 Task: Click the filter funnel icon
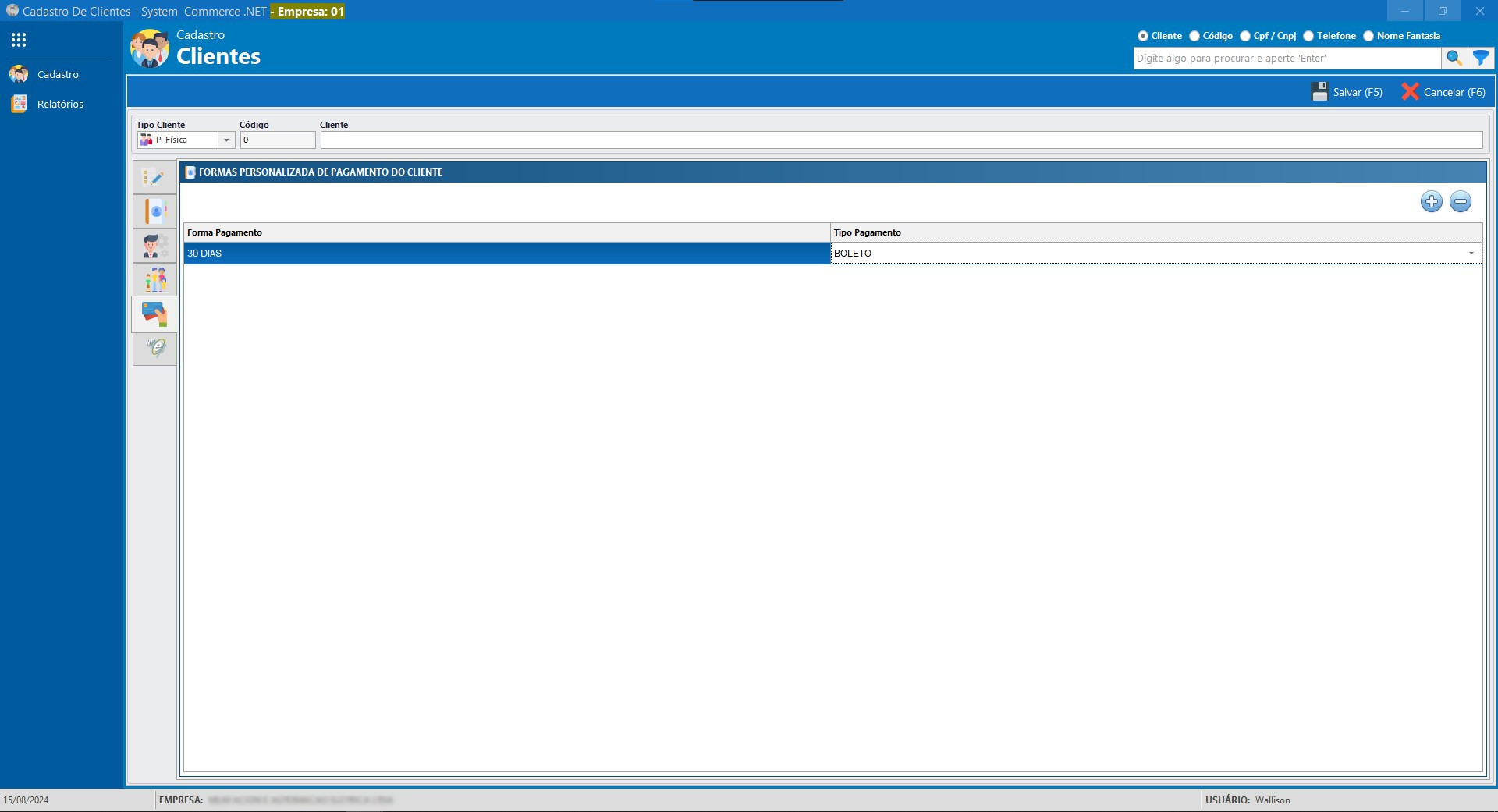tap(1480, 58)
